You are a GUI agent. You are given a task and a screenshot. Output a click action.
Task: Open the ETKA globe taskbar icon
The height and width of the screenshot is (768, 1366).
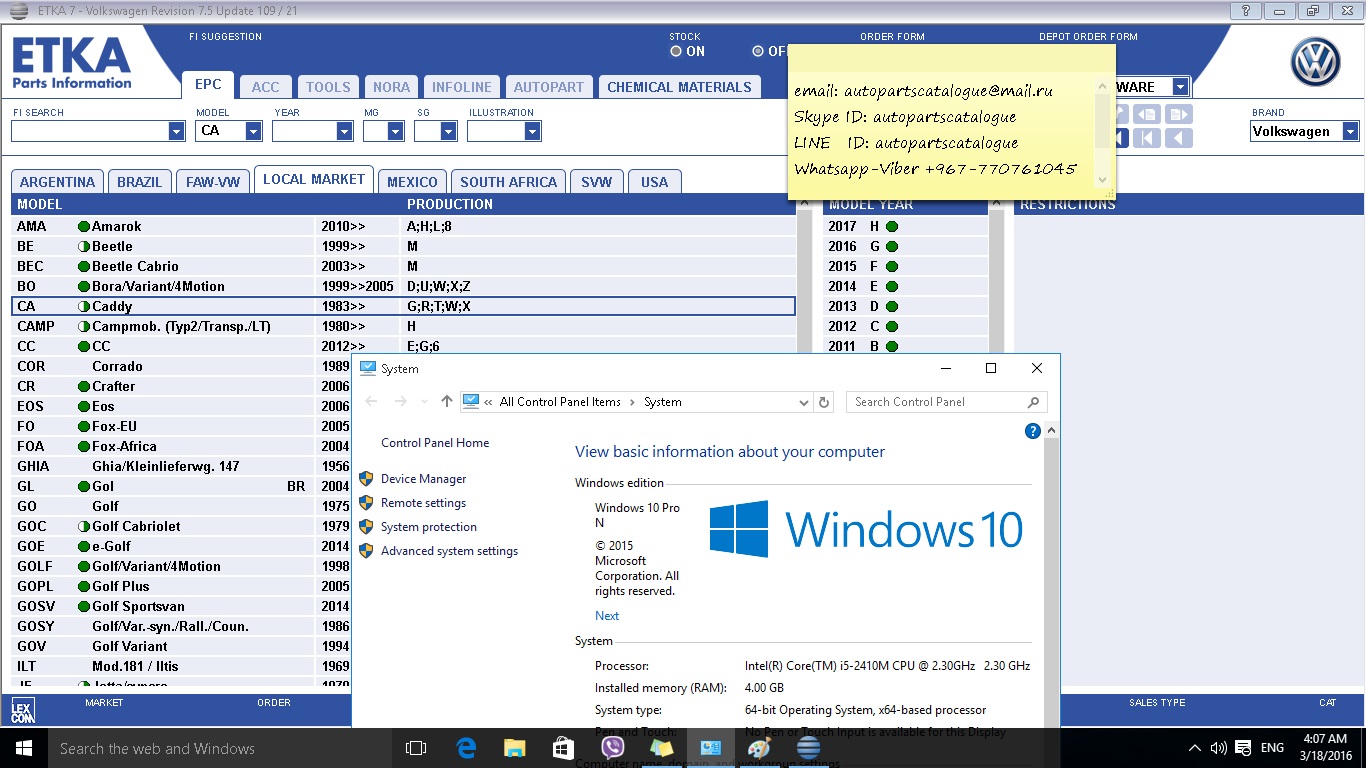tap(808, 748)
